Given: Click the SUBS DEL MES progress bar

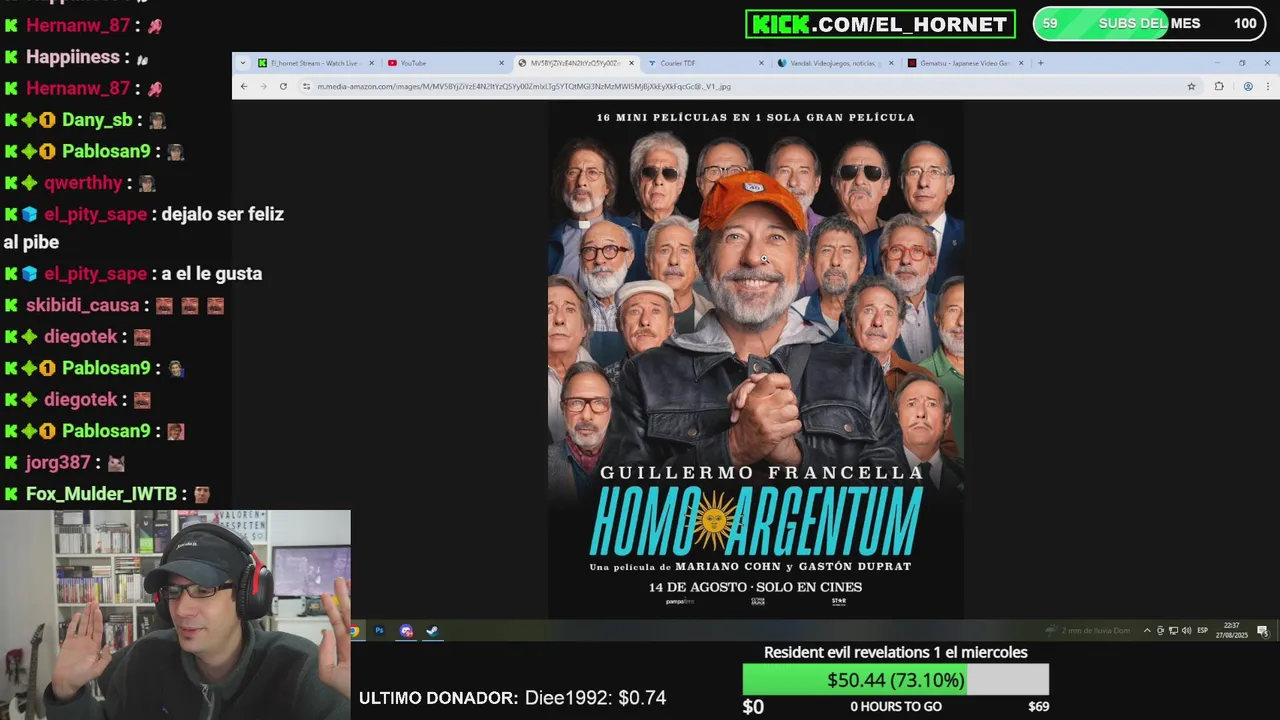Looking at the screenshot, I should click(x=1149, y=24).
